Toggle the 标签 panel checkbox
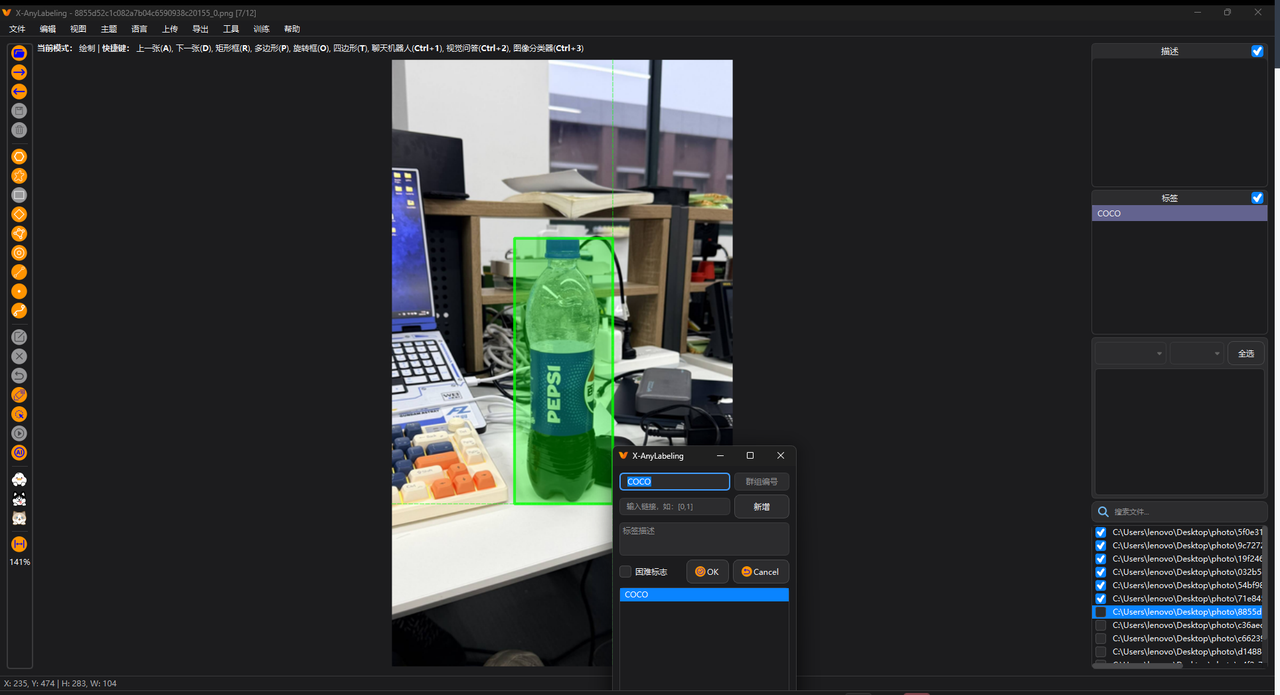 pos(1257,198)
